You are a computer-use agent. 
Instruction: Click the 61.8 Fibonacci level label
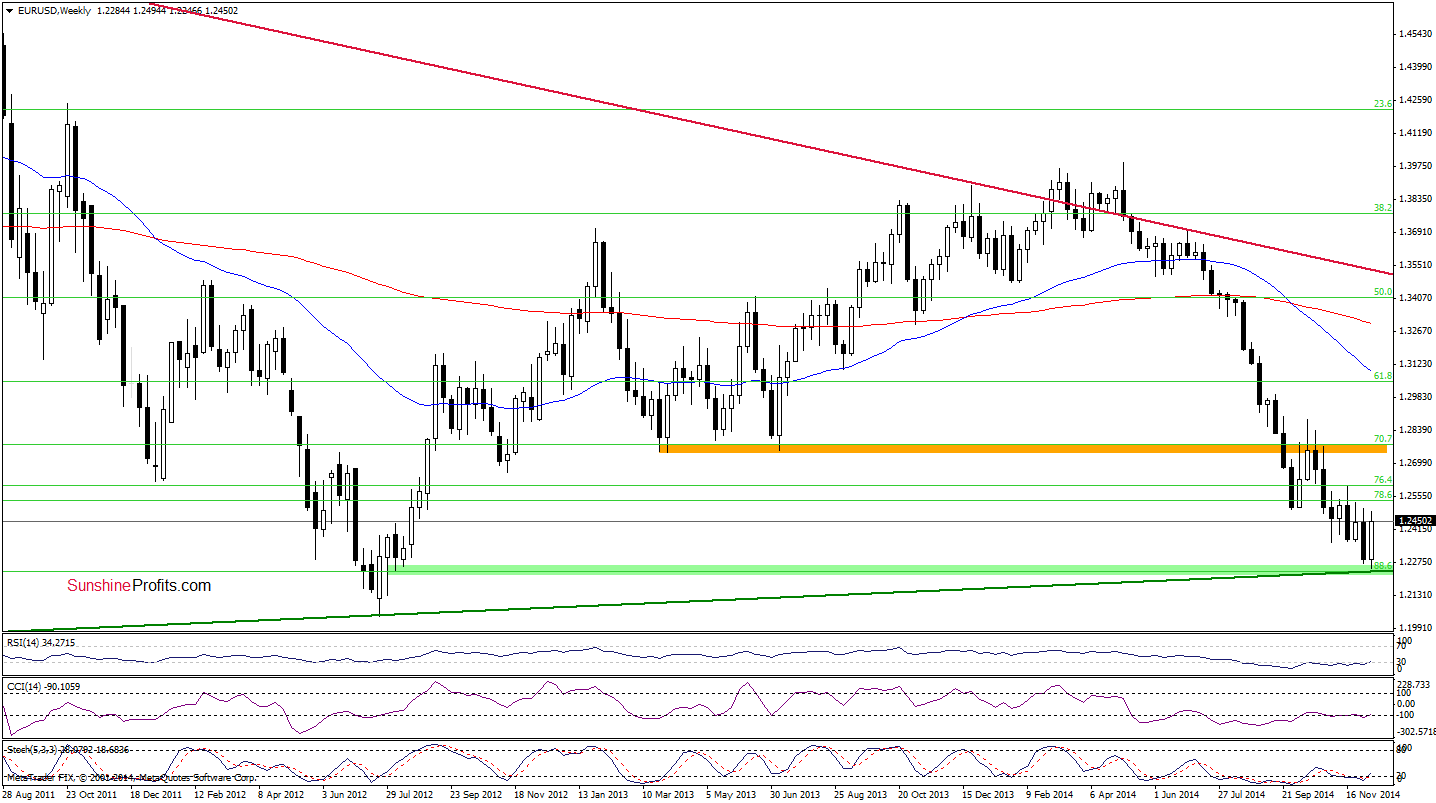(1383, 376)
